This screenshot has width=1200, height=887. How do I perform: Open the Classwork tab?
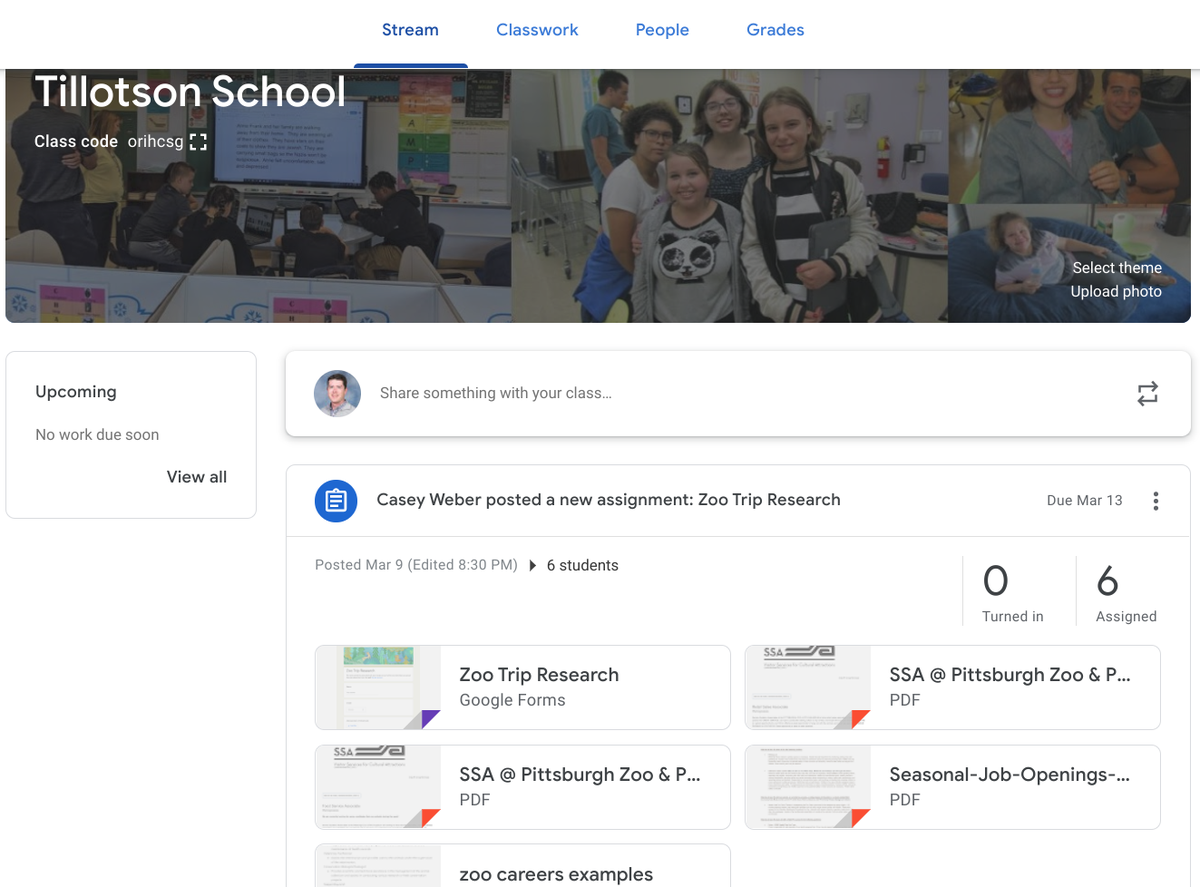(537, 30)
